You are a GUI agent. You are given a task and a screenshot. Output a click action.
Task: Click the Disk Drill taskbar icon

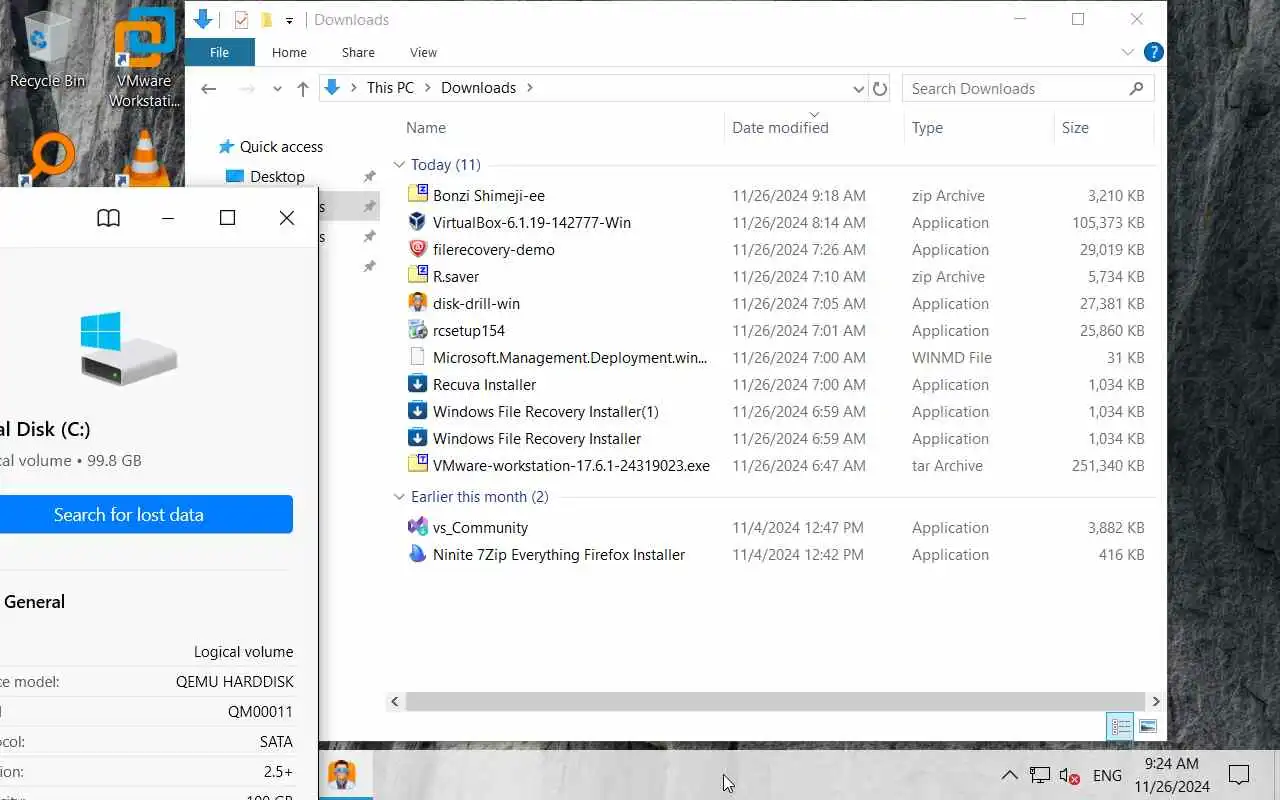click(x=342, y=775)
